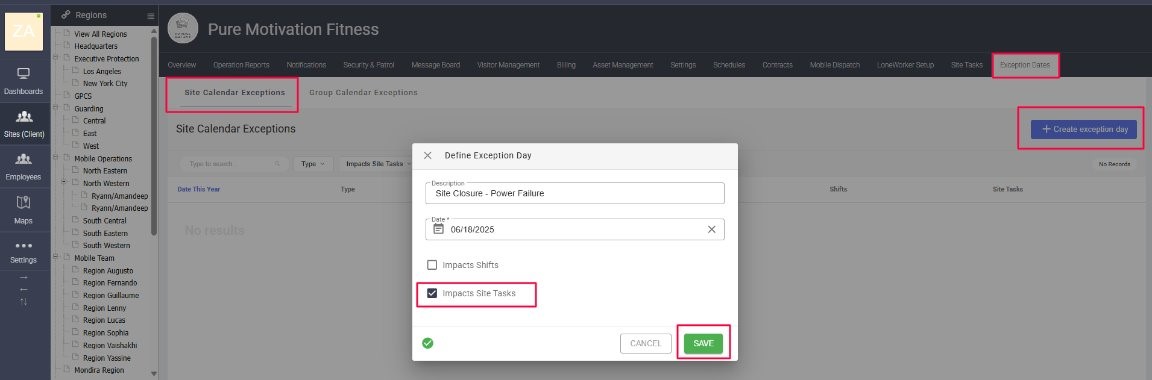Collapse the Mobile Team region node
The height and width of the screenshot is (380, 1152).
[x=56, y=258]
